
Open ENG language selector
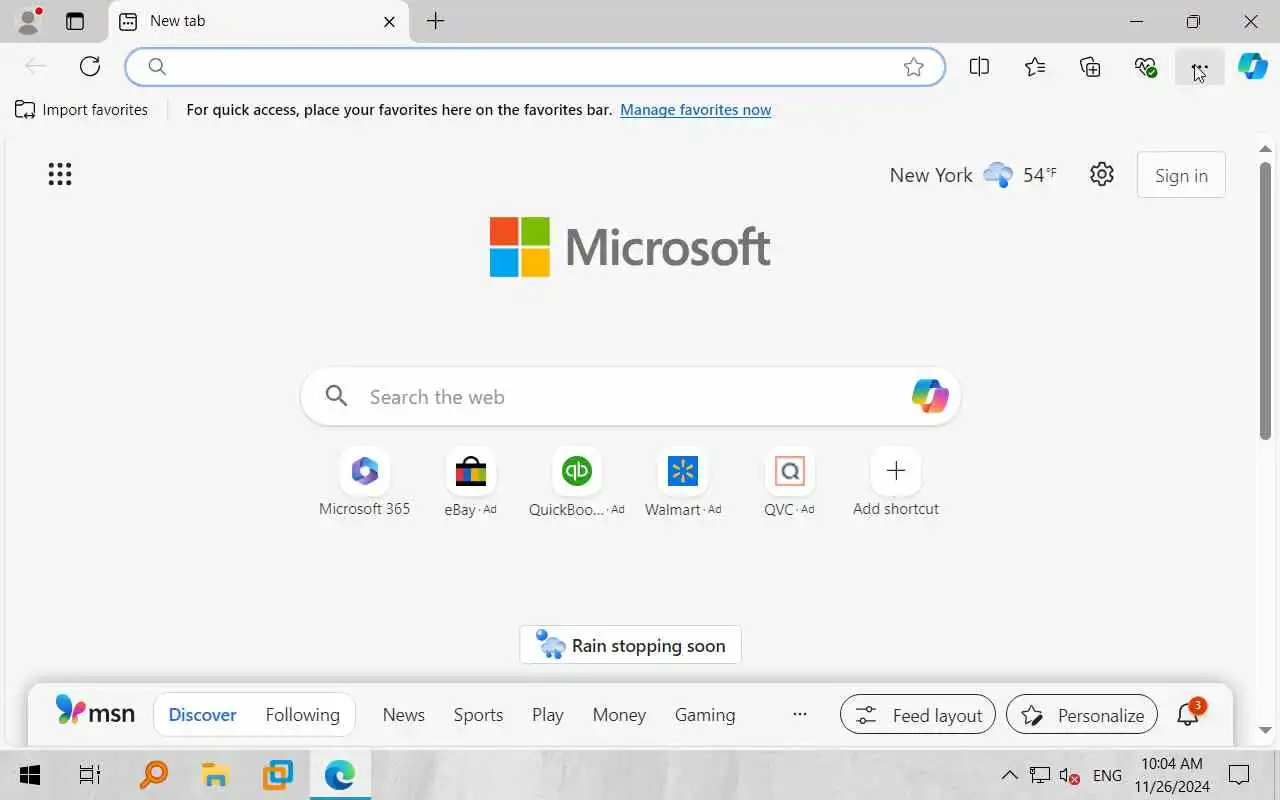[1107, 776]
